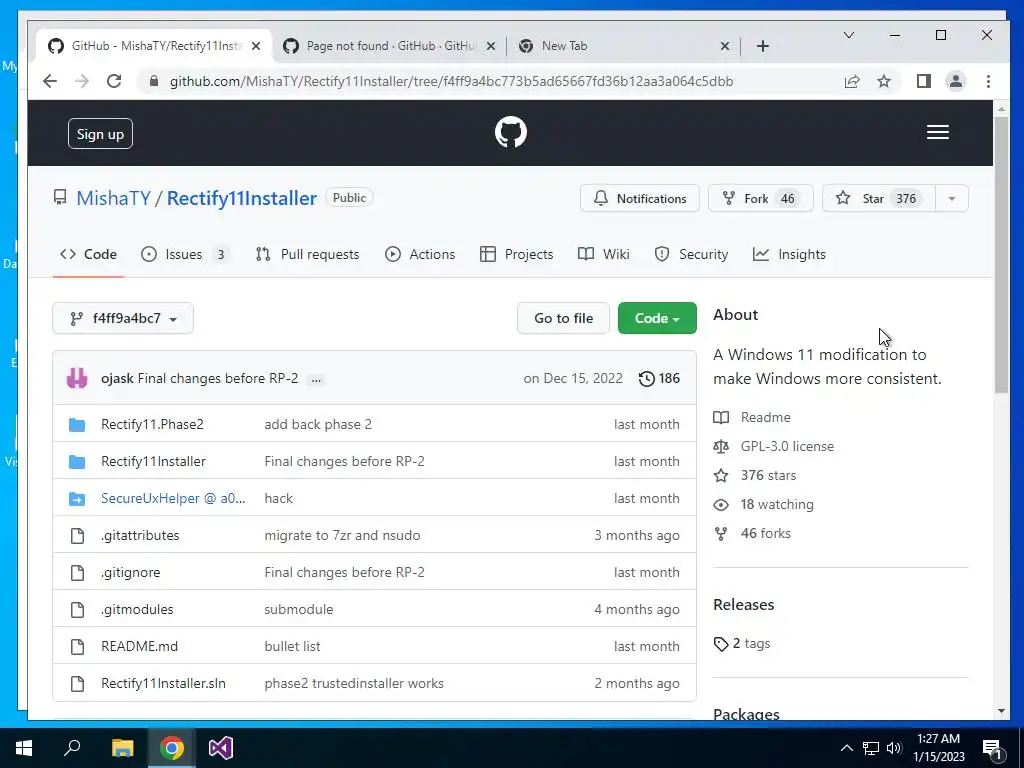Click the Chrome back arrow
The image size is (1024, 768).
50,81
